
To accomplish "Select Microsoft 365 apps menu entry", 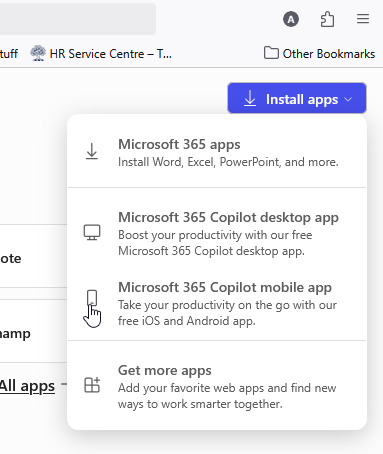I will tap(217, 153).
